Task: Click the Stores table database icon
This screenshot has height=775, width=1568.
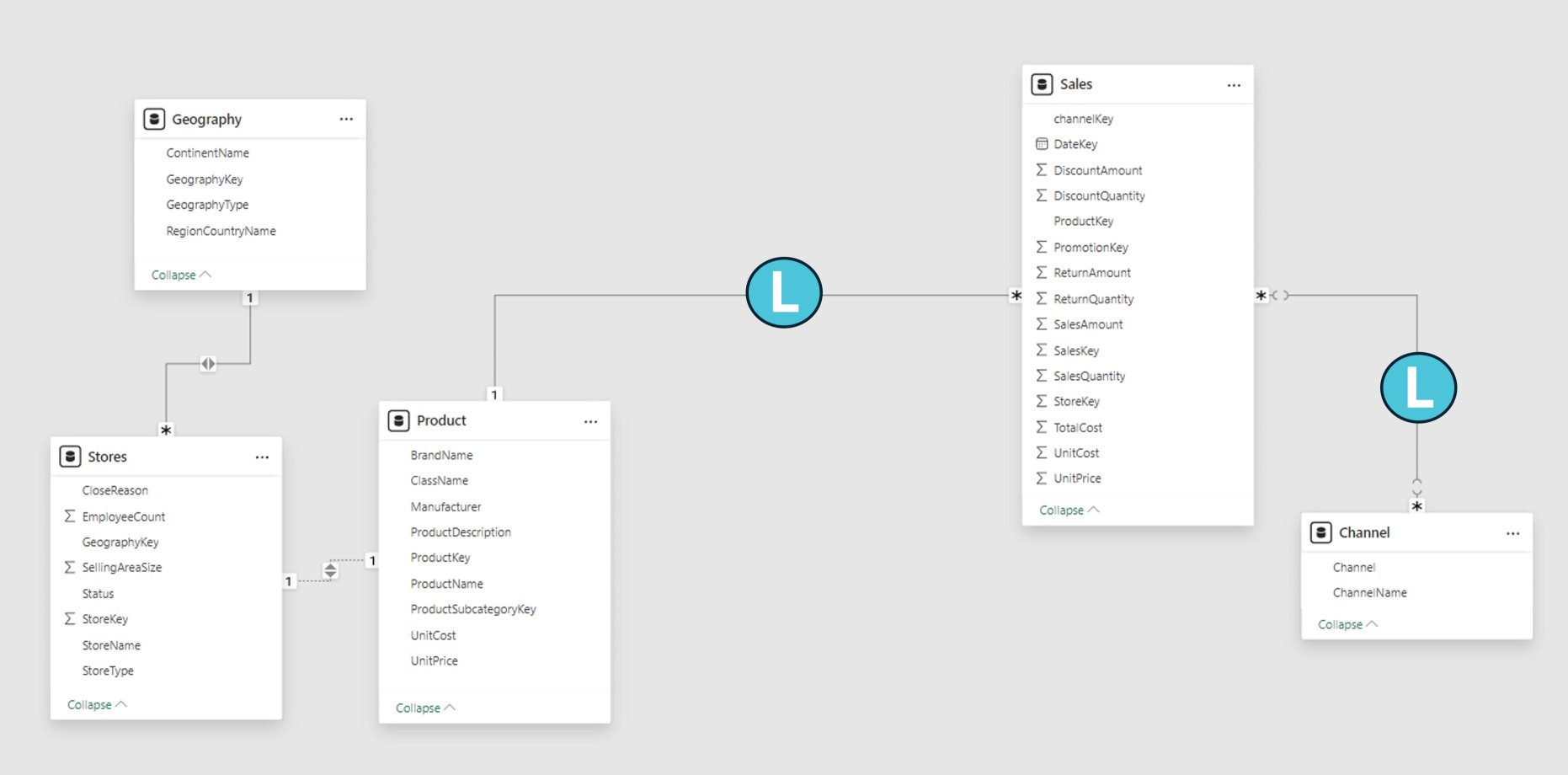Action: click(70, 457)
